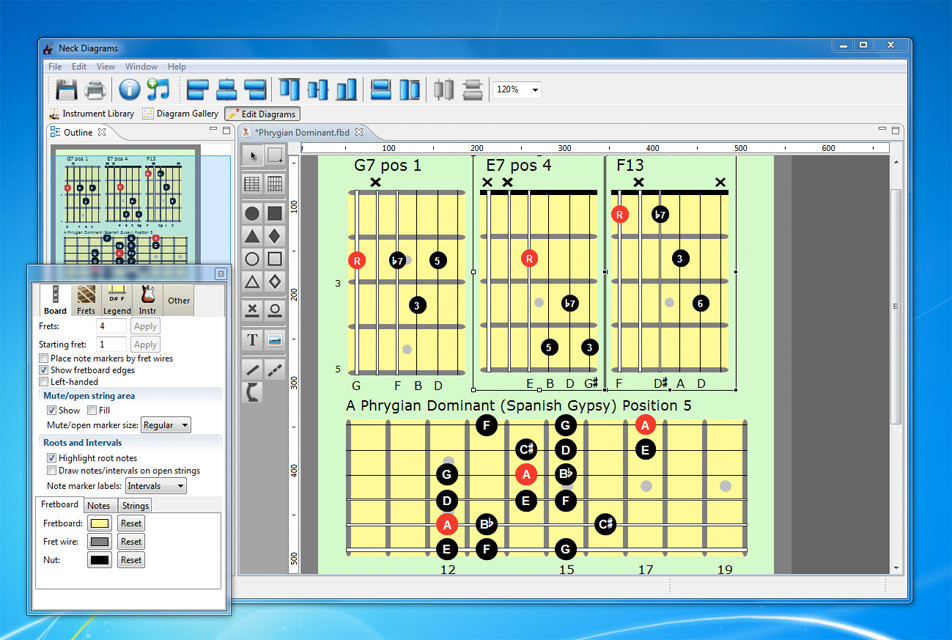Switch to the Strings color tab
Viewport: 952px width, 640px height.
[x=135, y=505]
